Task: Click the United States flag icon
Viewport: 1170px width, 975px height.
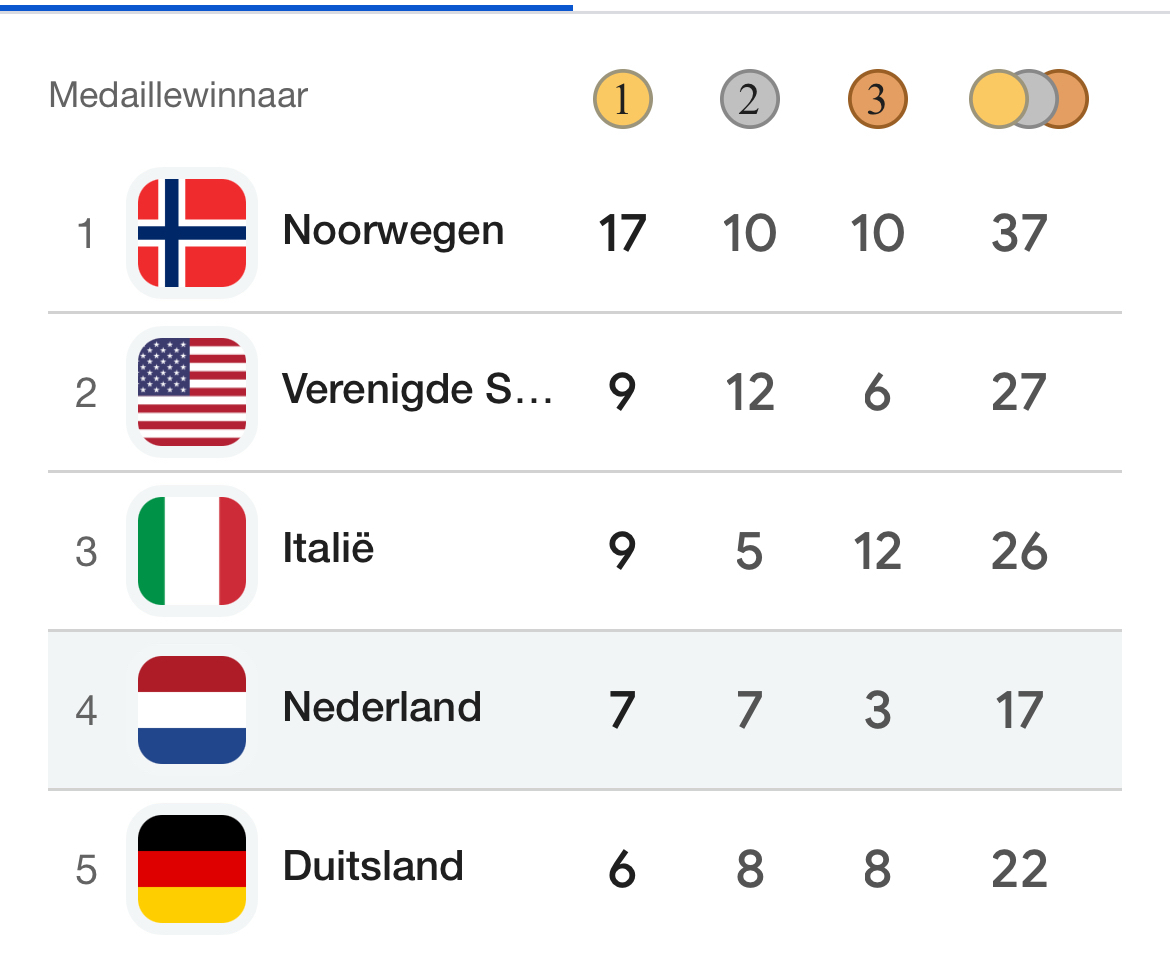Action: (192, 392)
